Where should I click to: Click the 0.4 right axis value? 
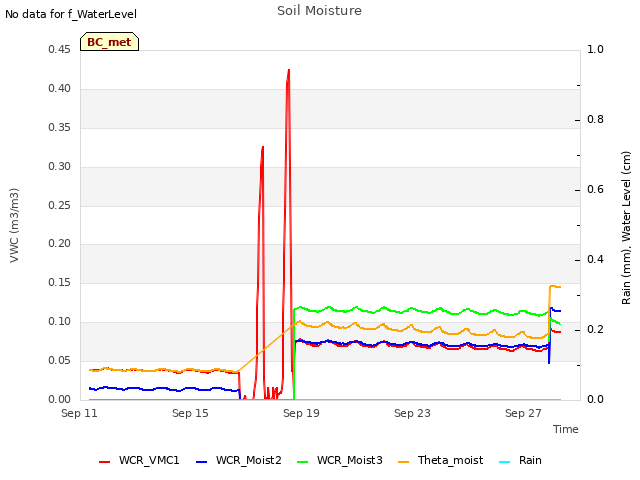point(595,260)
